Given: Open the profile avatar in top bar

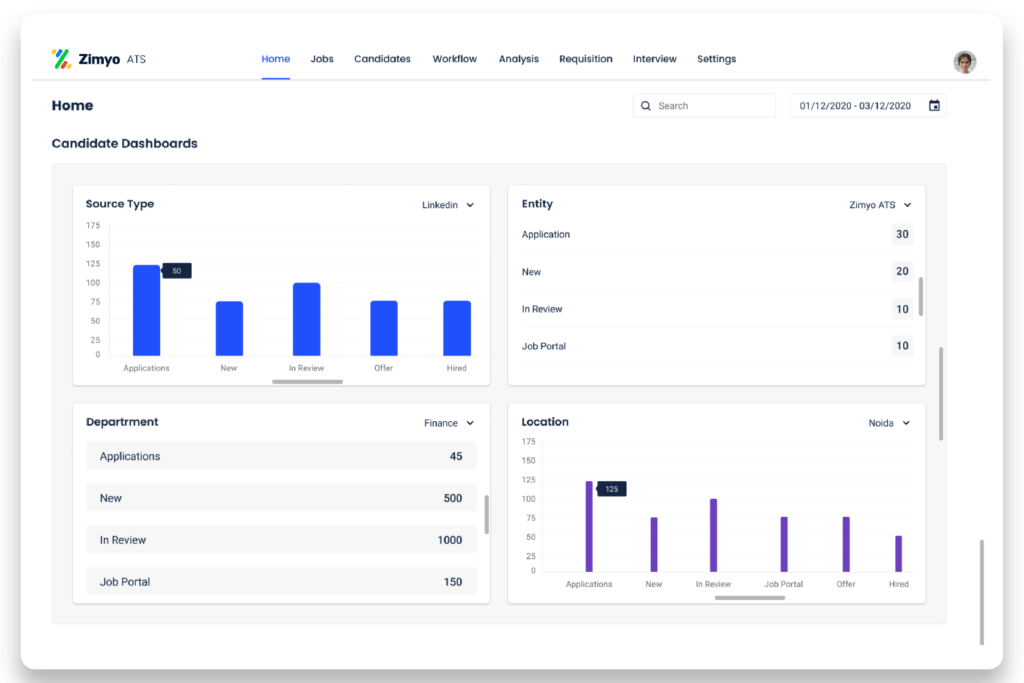Looking at the screenshot, I should (964, 61).
